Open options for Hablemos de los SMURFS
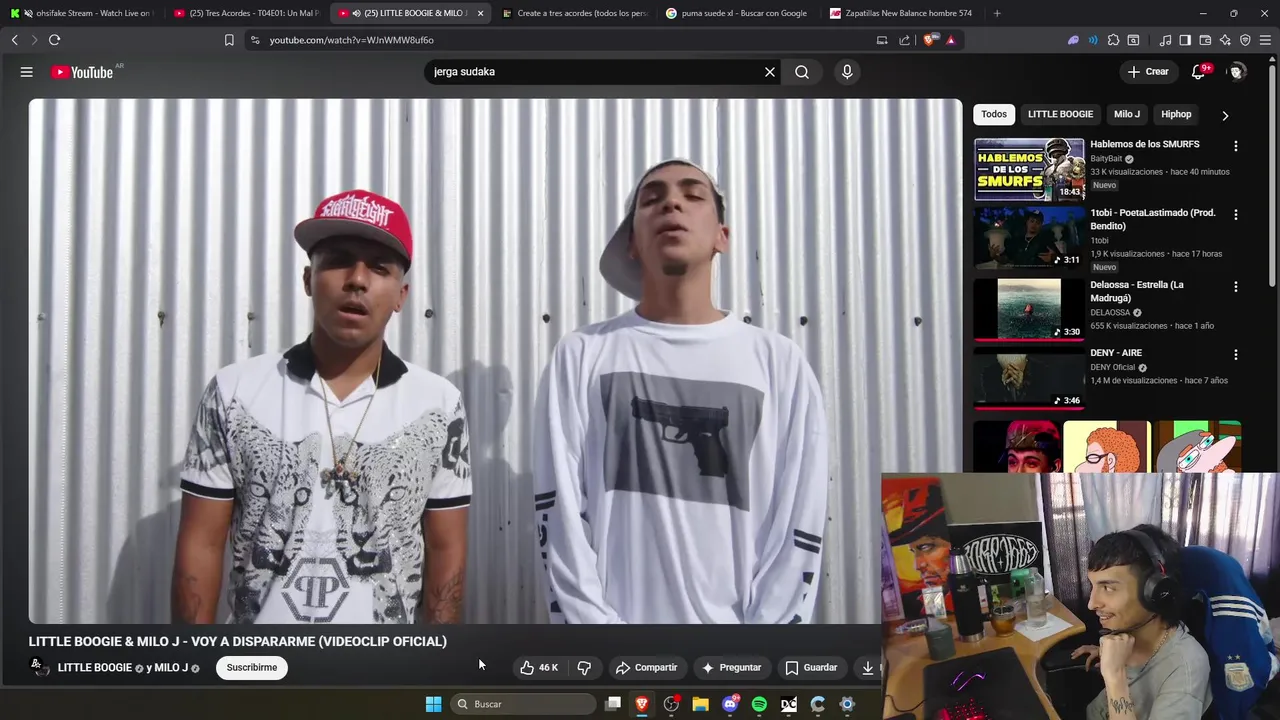Screen dimensions: 1280x720 (x=1236, y=146)
